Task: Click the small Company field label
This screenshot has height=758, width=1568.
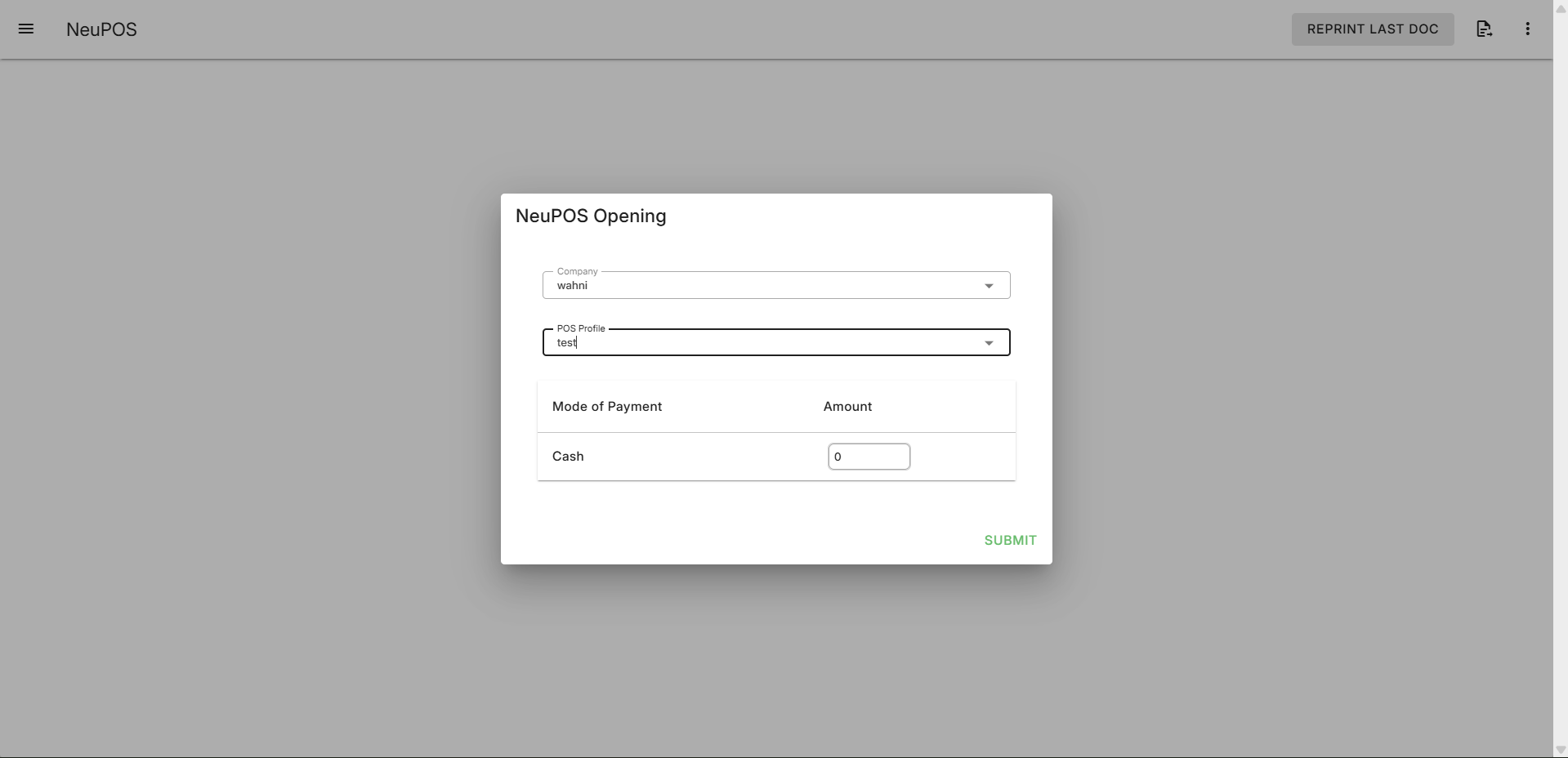Action: (577, 271)
